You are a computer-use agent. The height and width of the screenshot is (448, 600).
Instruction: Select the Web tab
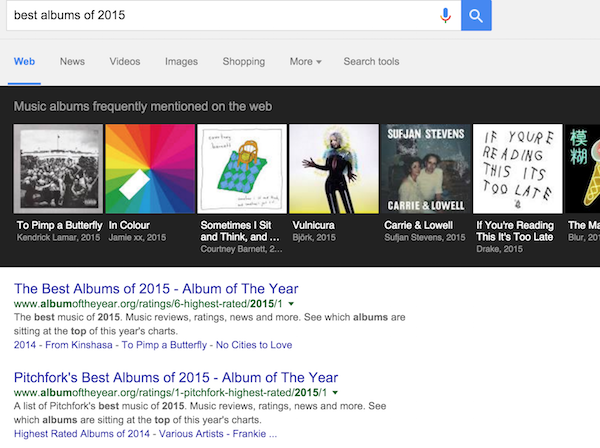(x=24, y=62)
